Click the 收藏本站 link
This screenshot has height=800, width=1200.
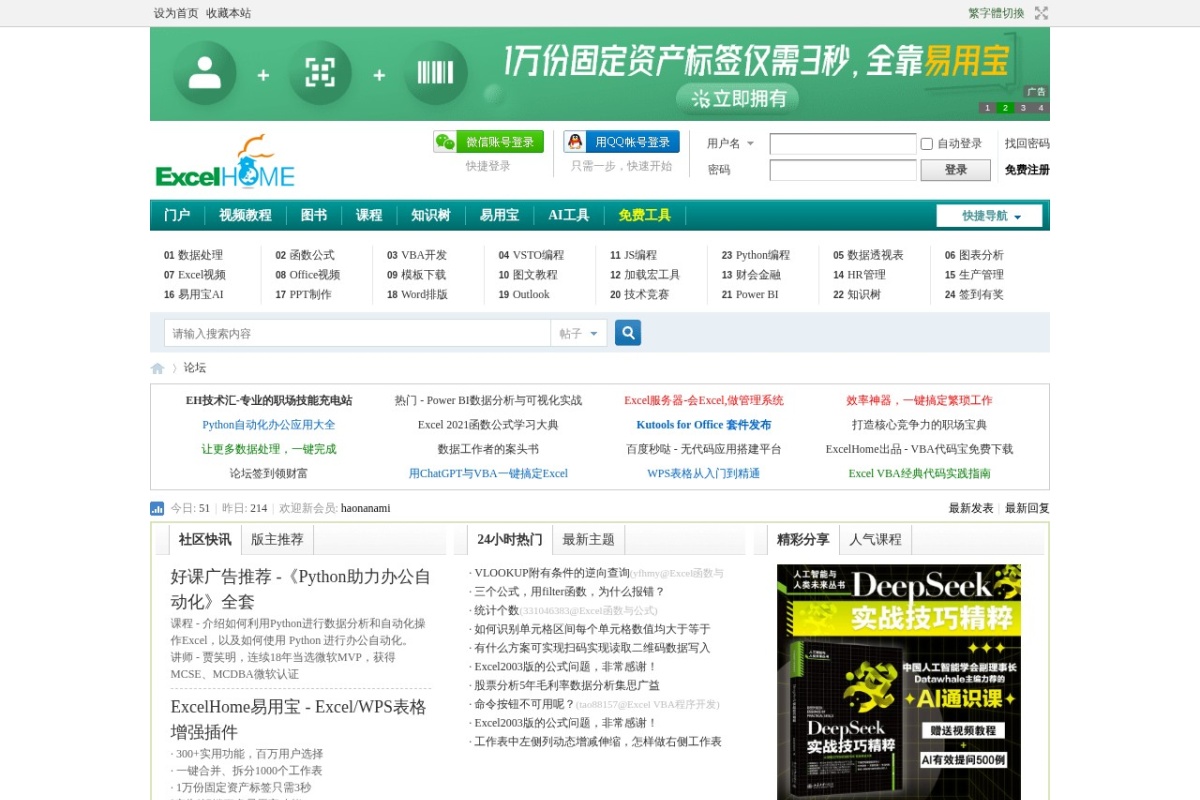[x=228, y=13]
